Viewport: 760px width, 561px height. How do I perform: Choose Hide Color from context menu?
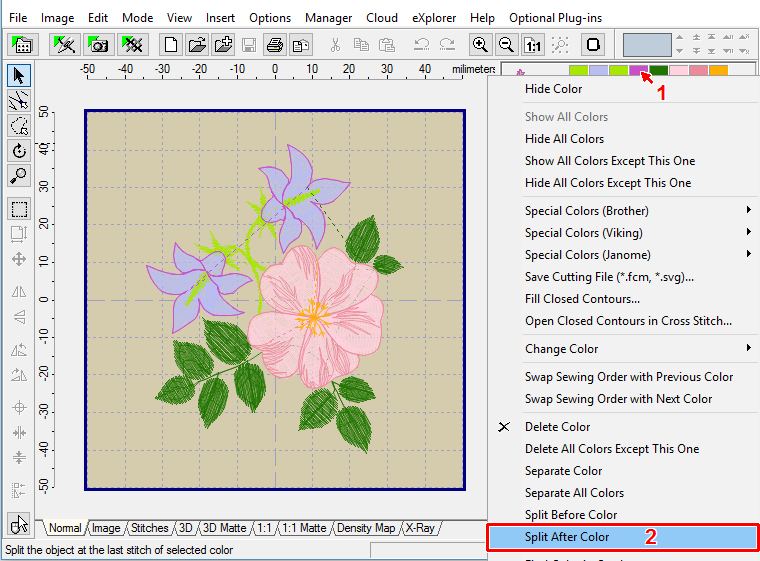pos(623,89)
